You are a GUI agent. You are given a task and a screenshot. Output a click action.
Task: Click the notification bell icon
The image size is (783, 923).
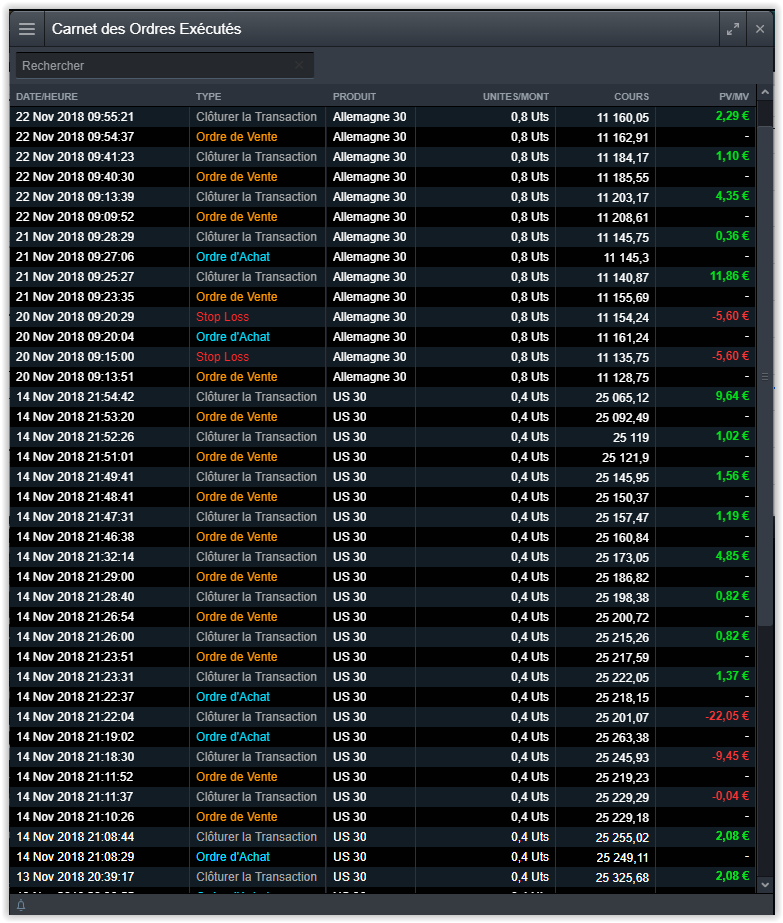[x=21, y=905]
